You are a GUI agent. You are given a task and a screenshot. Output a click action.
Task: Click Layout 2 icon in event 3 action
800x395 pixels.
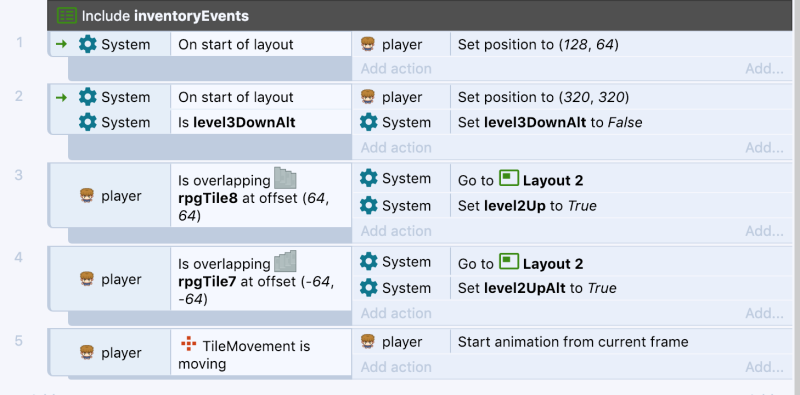(509, 178)
